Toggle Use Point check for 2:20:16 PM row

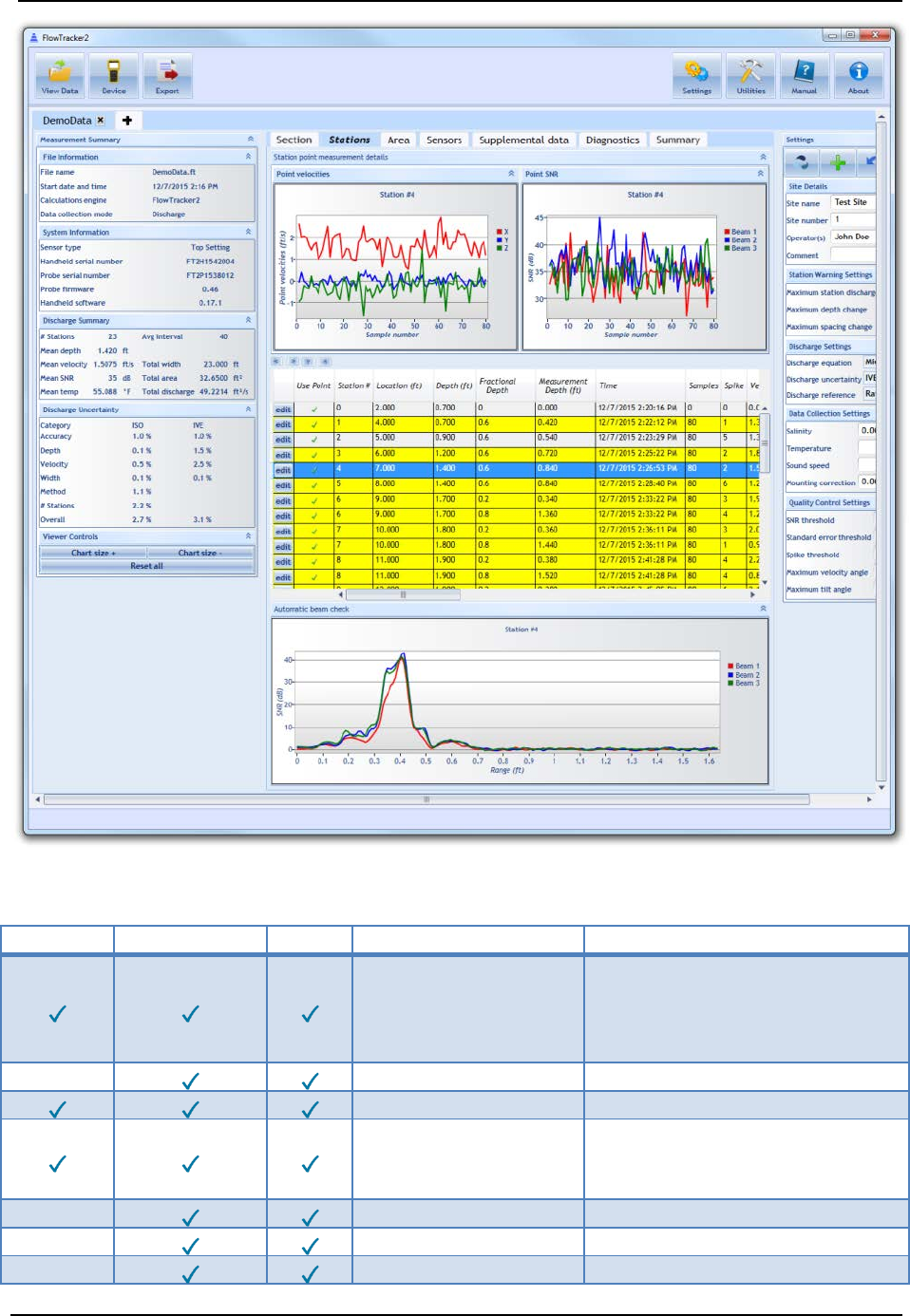[x=314, y=409]
